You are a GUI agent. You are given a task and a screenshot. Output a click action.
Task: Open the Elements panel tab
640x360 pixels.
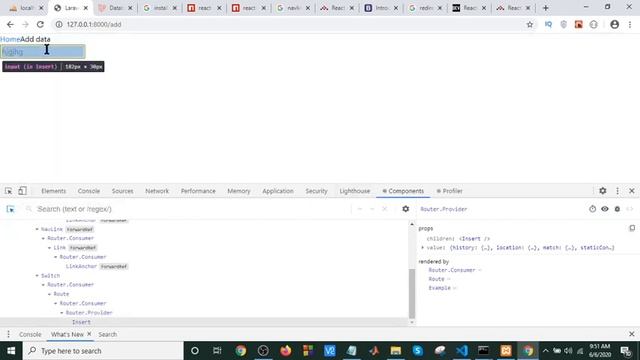click(x=53, y=191)
